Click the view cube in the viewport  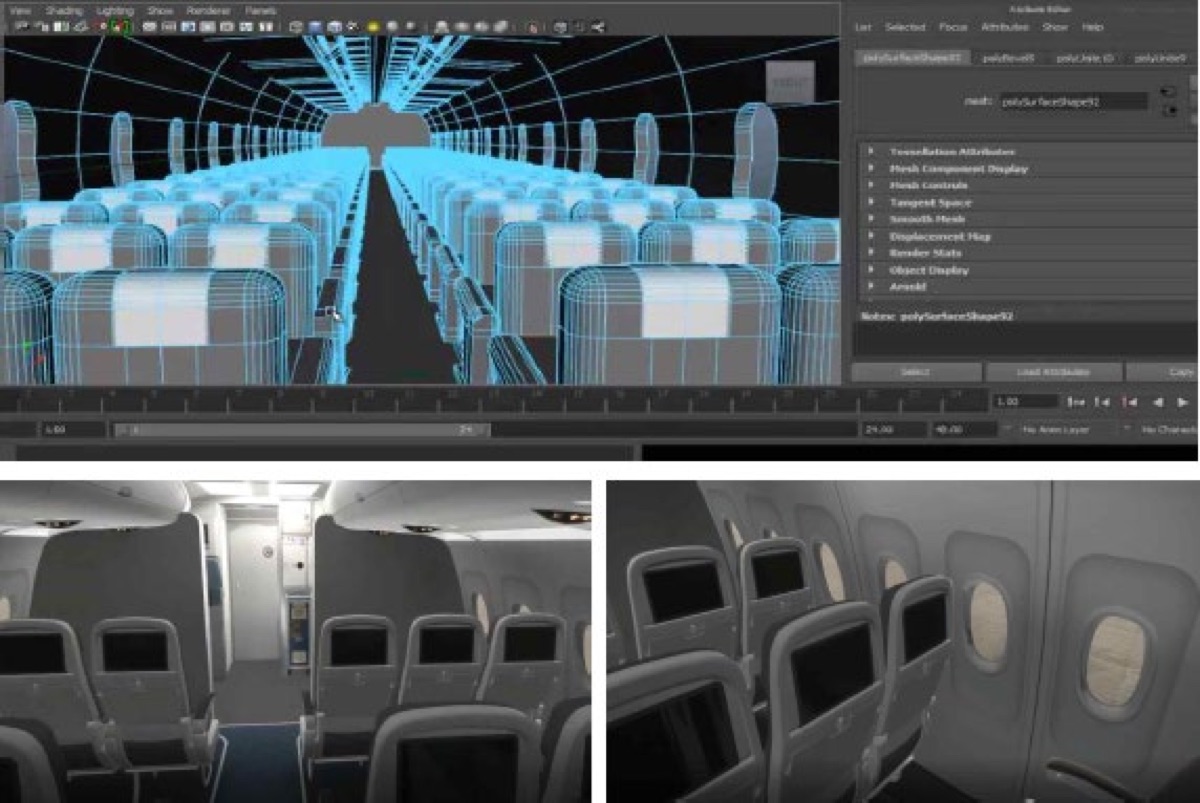coord(789,83)
